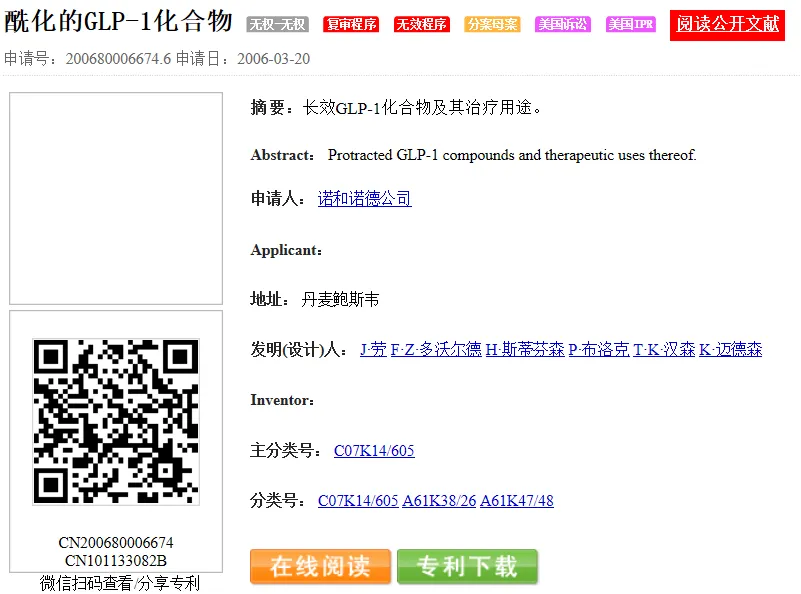
Task: Open inventor link H·斯蒂芬森
Action: click(x=525, y=350)
